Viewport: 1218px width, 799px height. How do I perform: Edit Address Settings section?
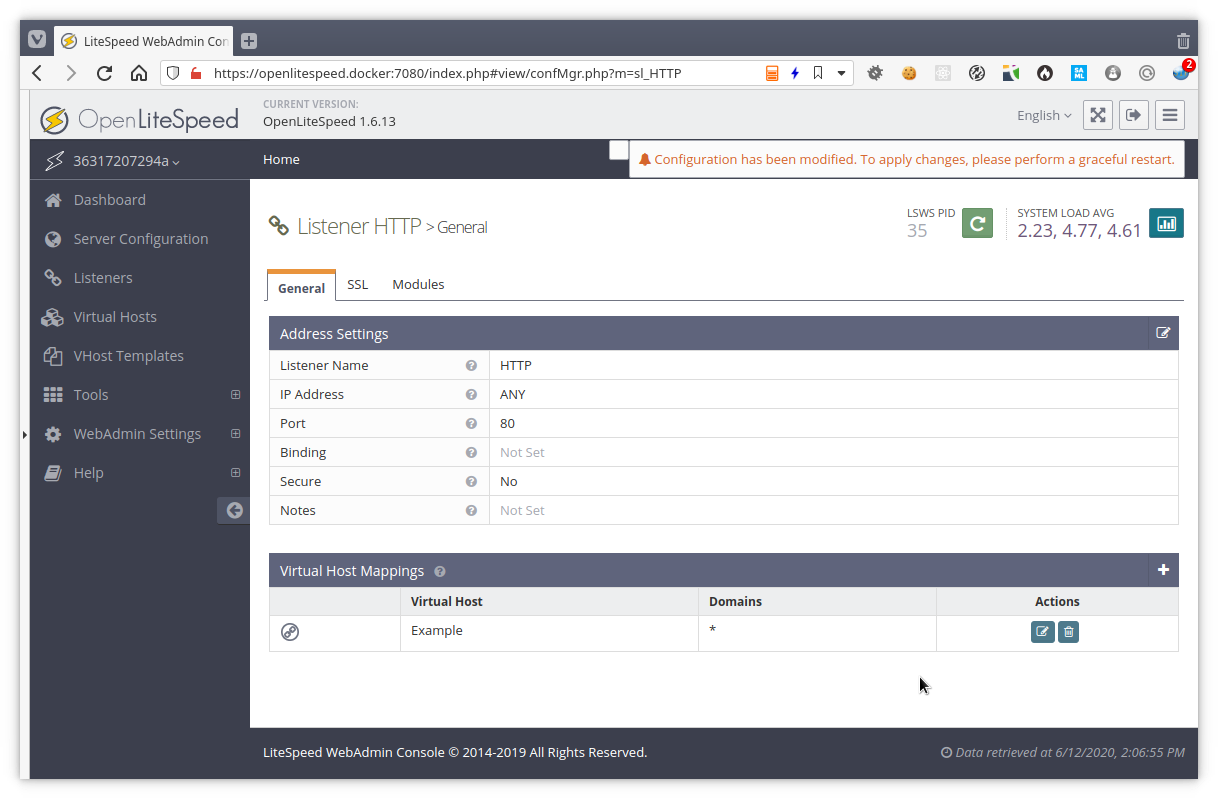click(x=1162, y=333)
